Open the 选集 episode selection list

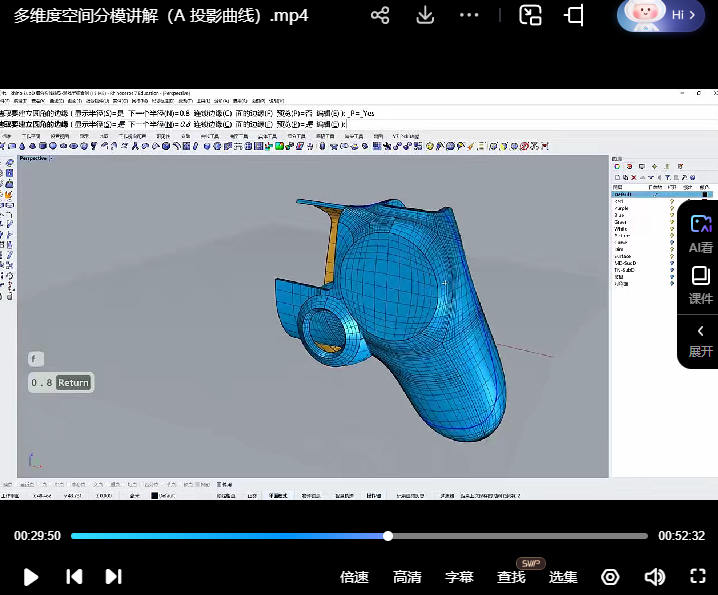tap(563, 577)
